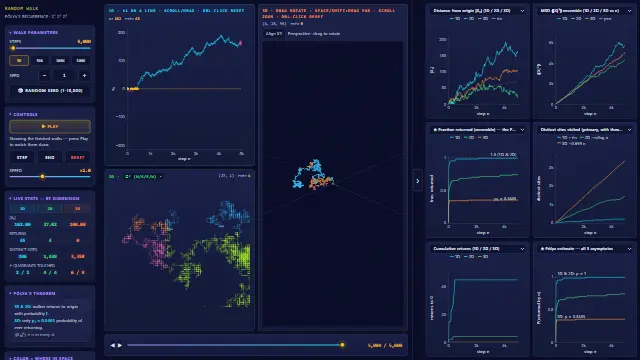Step the timeline forward with right arrow
This screenshot has height=360, width=640.
[x=120, y=345]
